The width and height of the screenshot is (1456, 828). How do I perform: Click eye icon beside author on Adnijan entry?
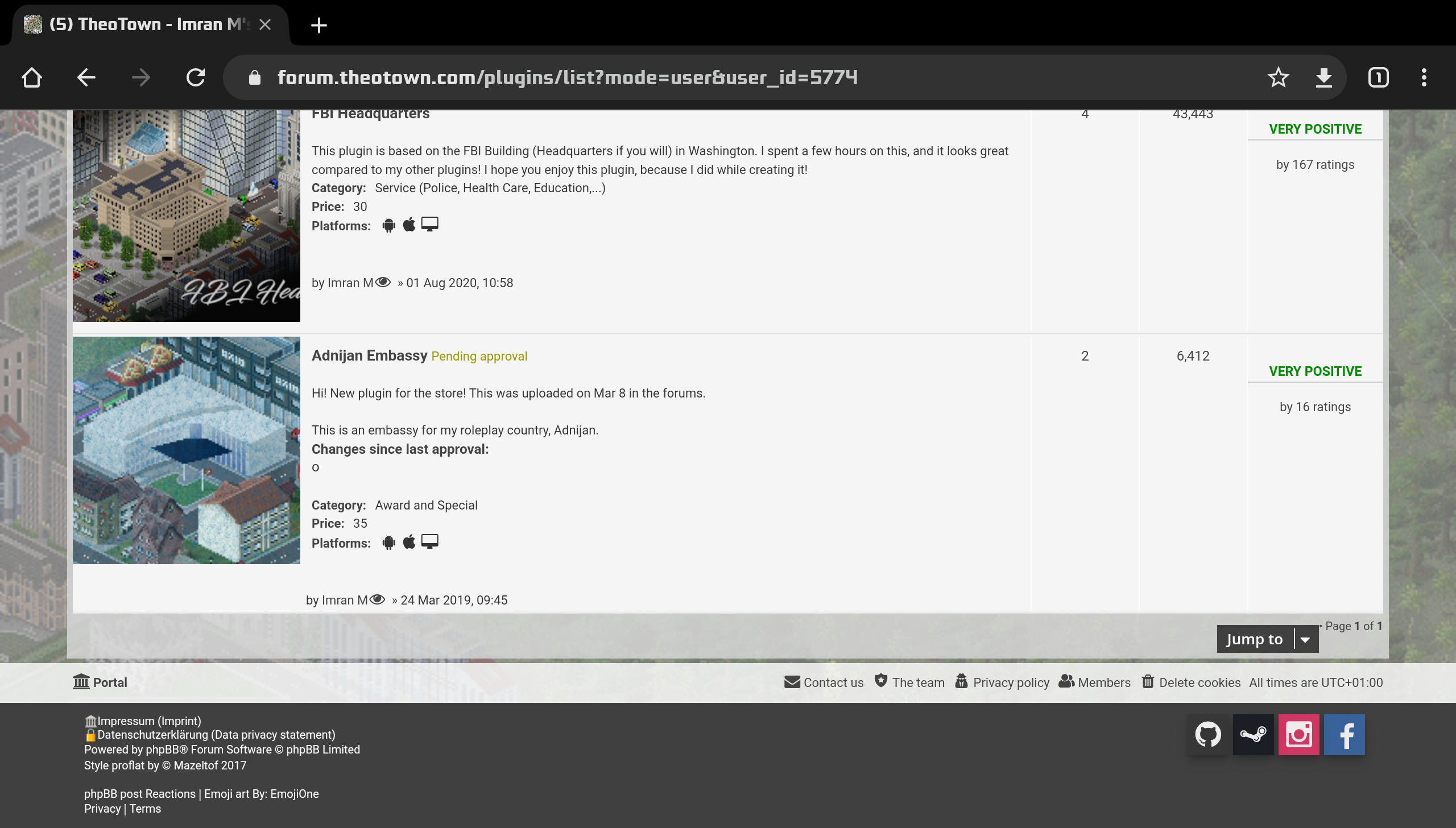click(378, 599)
